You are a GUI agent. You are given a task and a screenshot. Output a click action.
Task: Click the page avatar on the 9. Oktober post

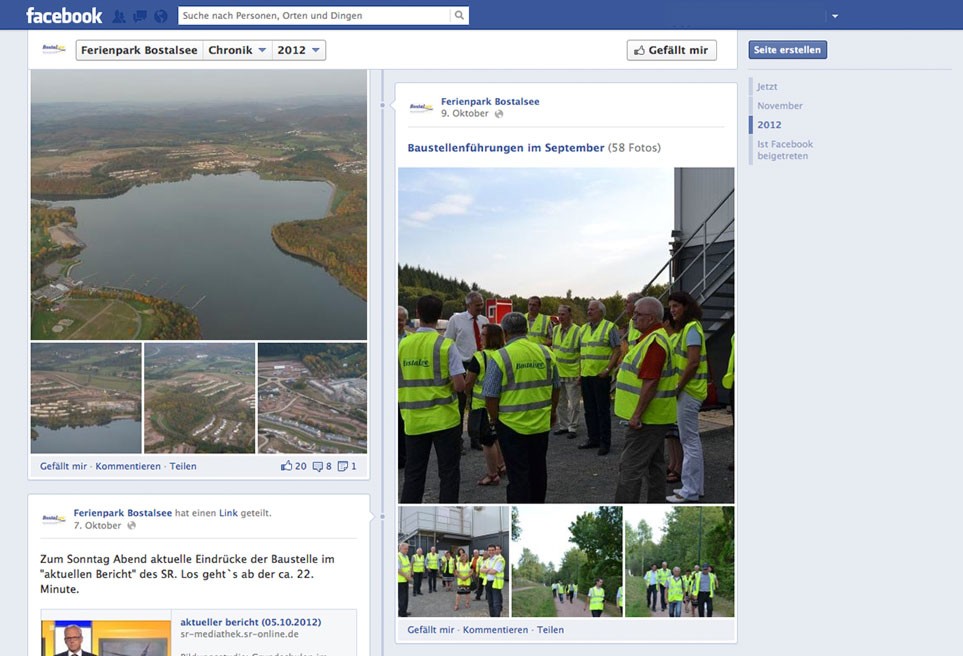[x=421, y=107]
